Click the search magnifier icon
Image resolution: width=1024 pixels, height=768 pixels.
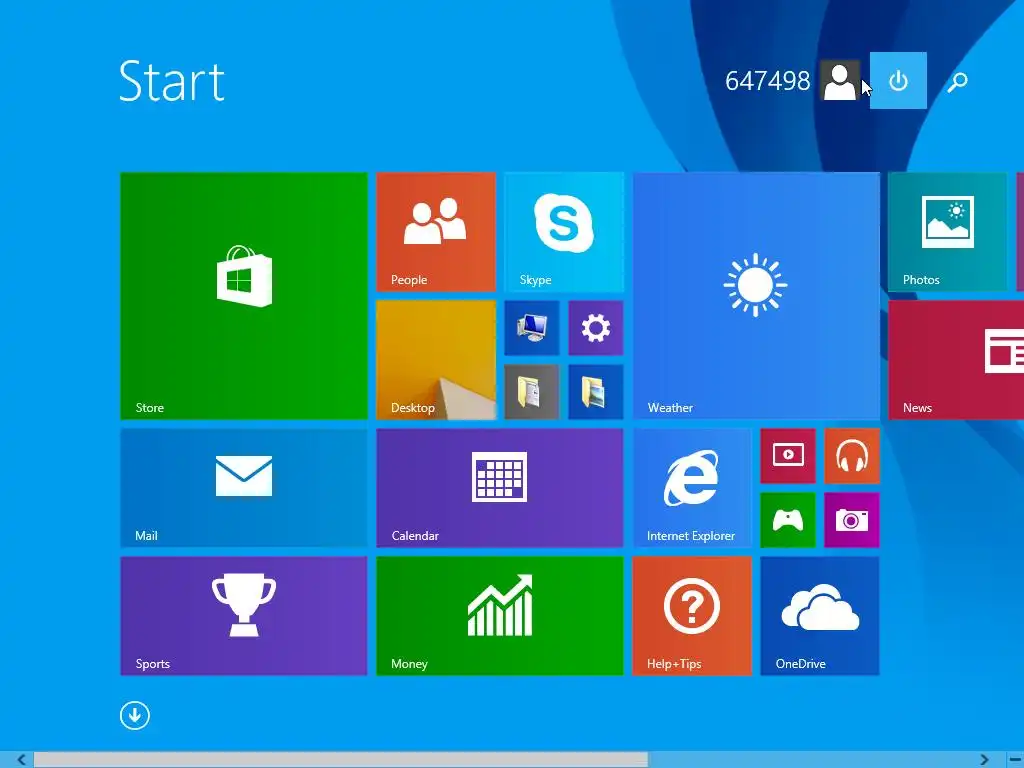[x=957, y=82]
